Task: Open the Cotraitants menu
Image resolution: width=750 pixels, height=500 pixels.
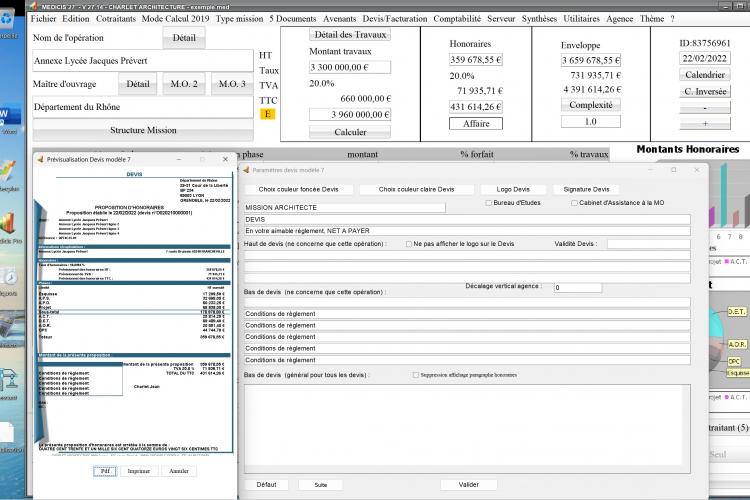Action: coord(116,19)
